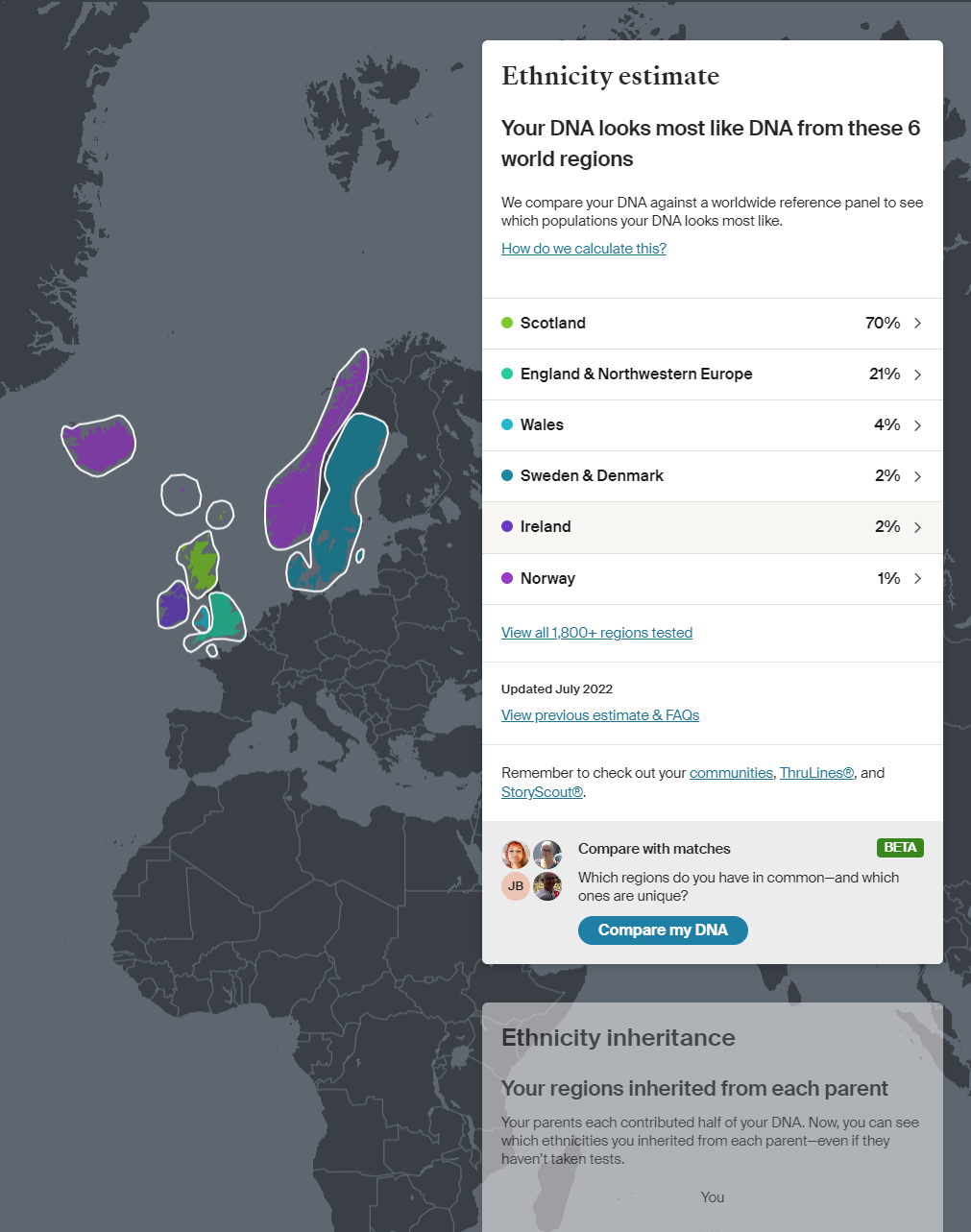Click the Scotland green color dot
Screen dimensions: 971x1232
[507, 324]
